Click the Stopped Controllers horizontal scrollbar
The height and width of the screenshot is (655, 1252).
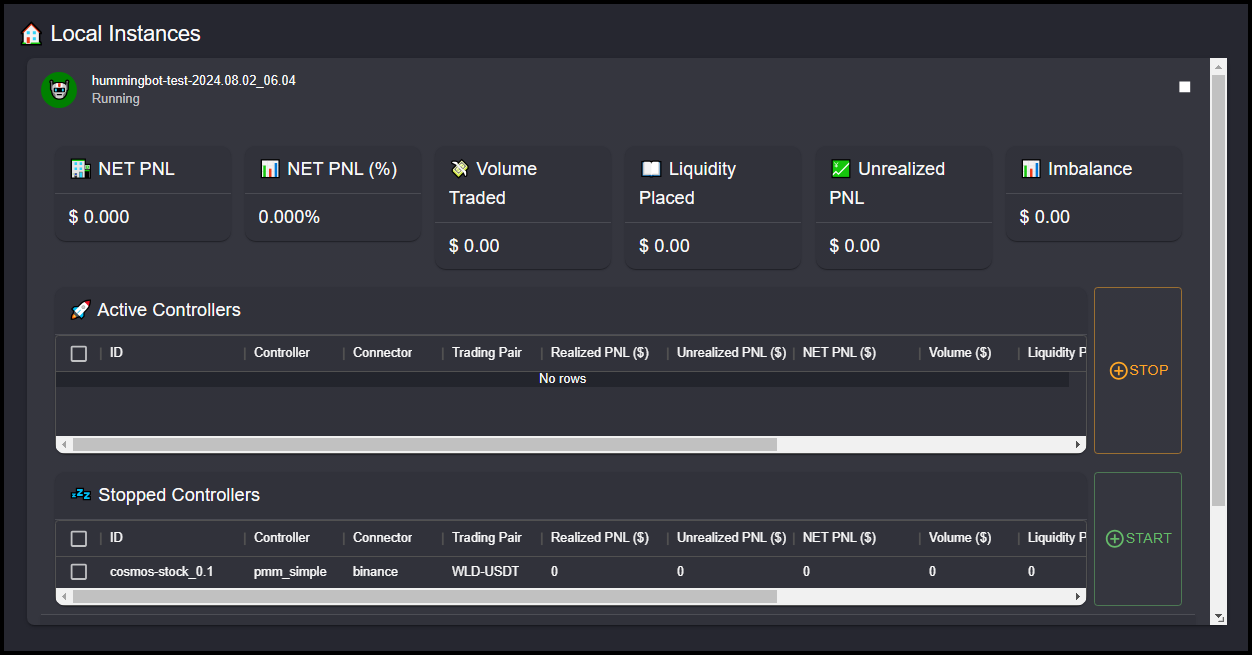(x=425, y=597)
